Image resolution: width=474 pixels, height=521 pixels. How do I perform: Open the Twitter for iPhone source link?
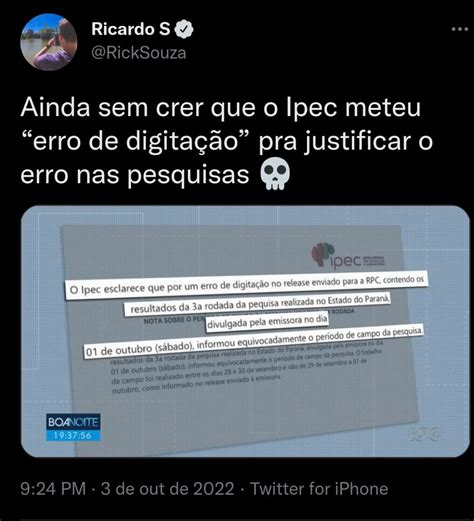point(319,489)
